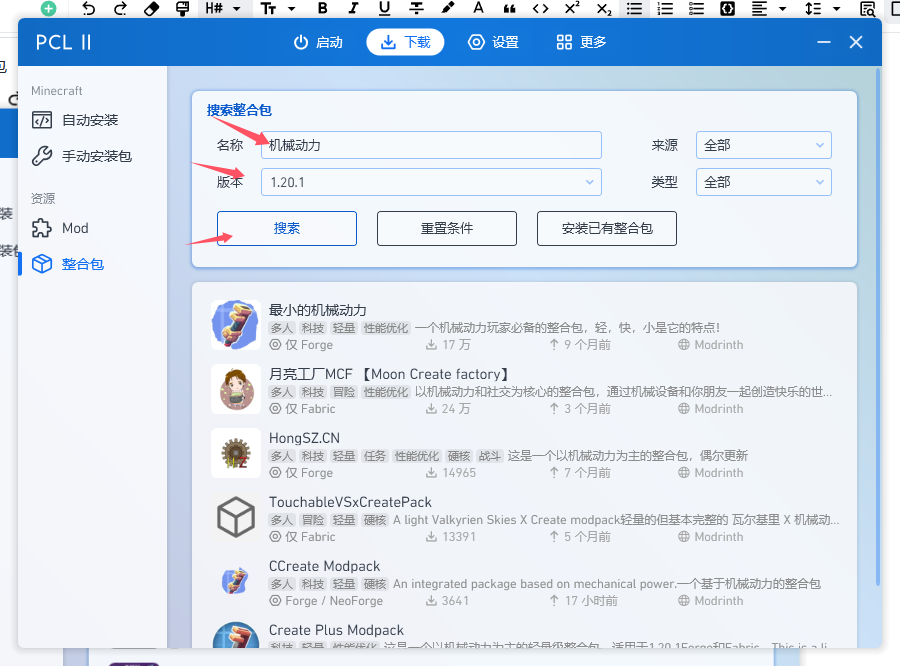900x666 pixels.
Task: Open the Mod resource page in sidebar
Action: click(x=75, y=228)
